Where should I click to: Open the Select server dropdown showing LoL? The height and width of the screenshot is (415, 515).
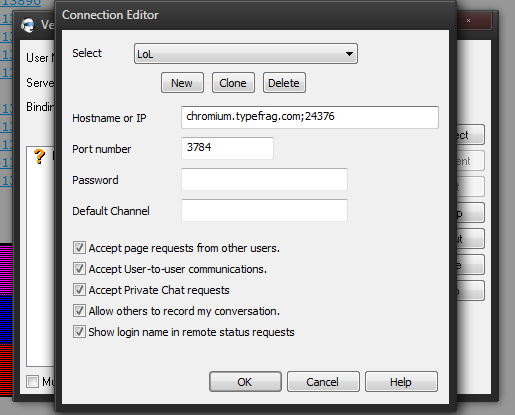(246, 53)
